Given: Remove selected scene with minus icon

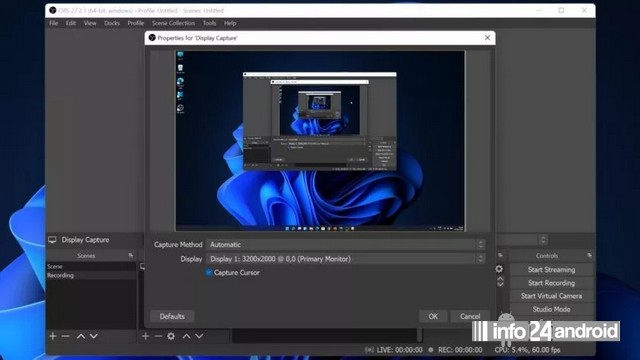Looking at the screenshot, I should [x=65, y=336].
